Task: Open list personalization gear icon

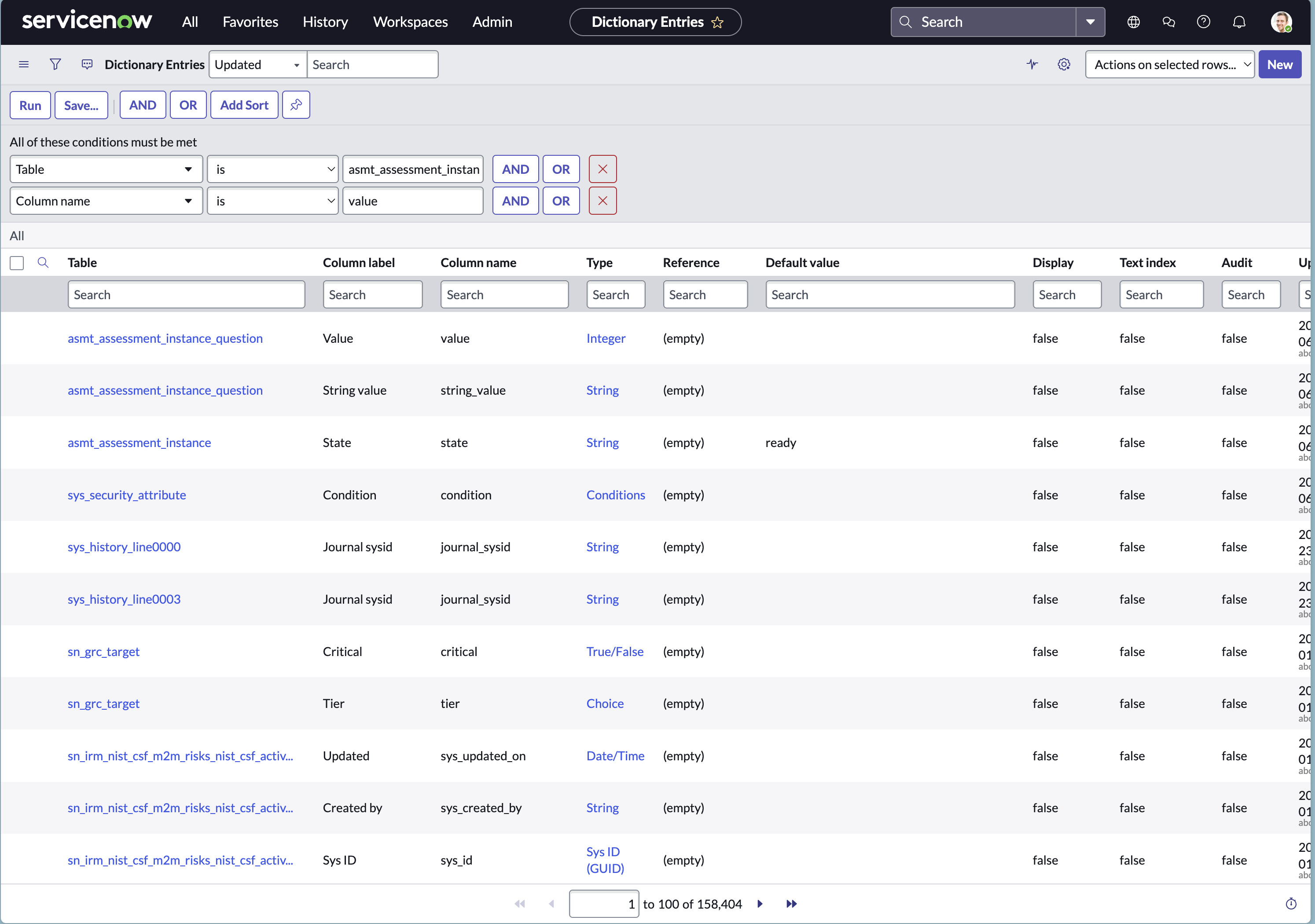Action: [1064, 64]
